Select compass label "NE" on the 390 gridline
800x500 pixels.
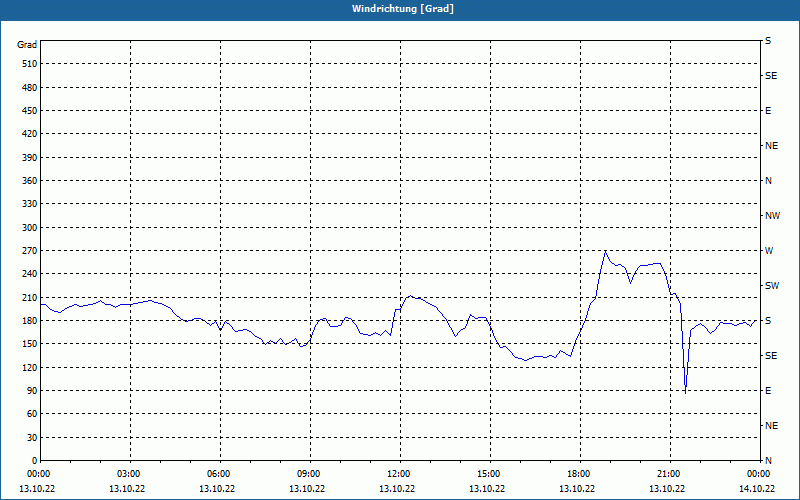(771, 146)
